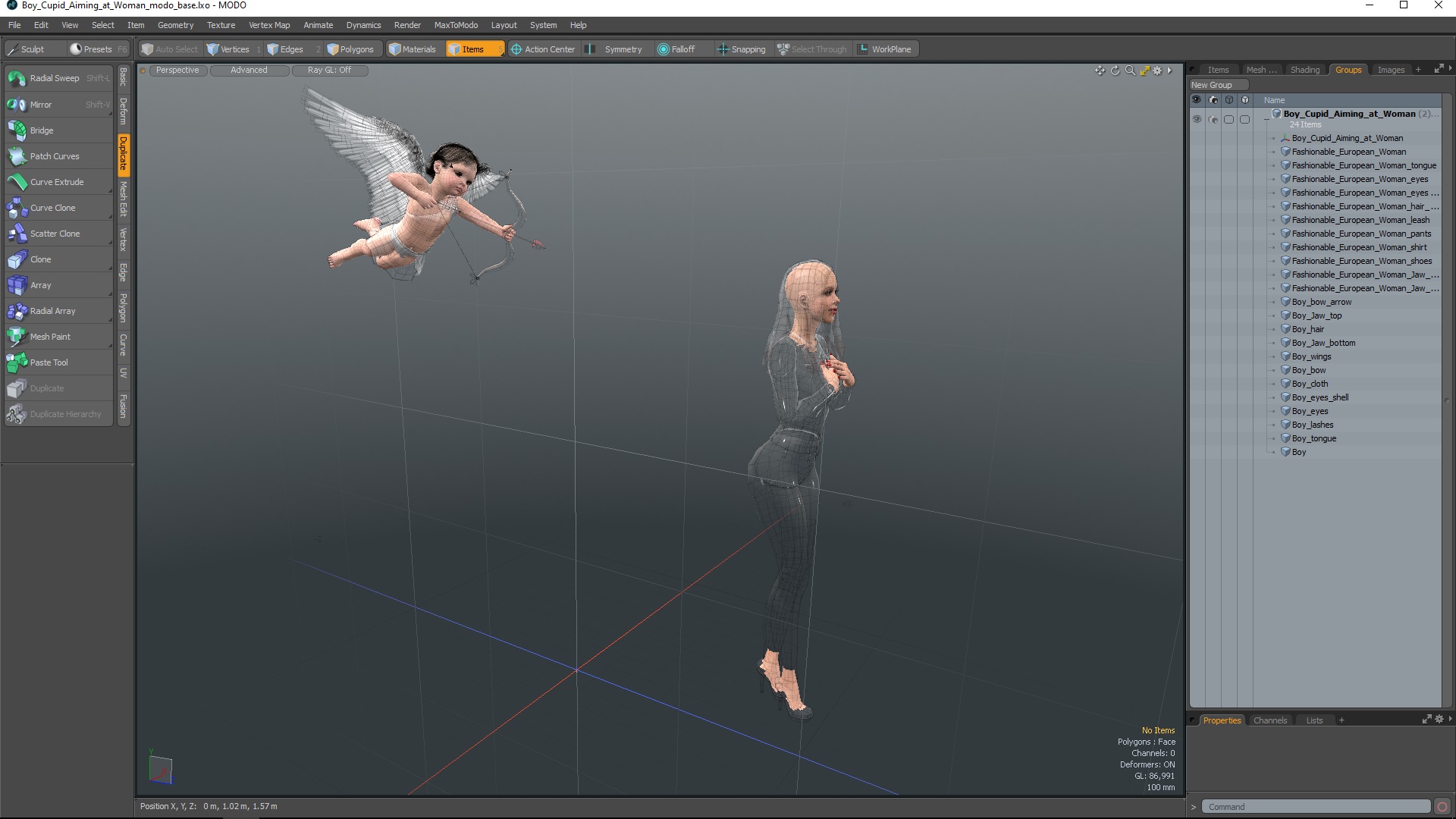This screenshot has height=819, width=1456.
Task: Click the viewport zoom magnifier icon
Action: tap(1130, 71)
